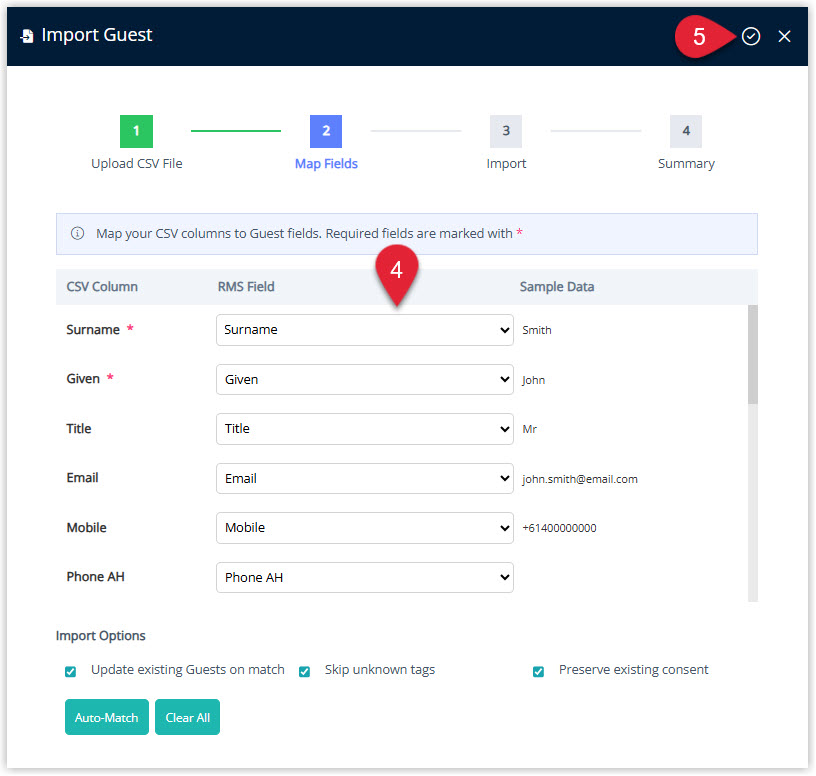Click the Auto-Match button
This screenshot has height=776, width=816.
(x=107, y=717)
